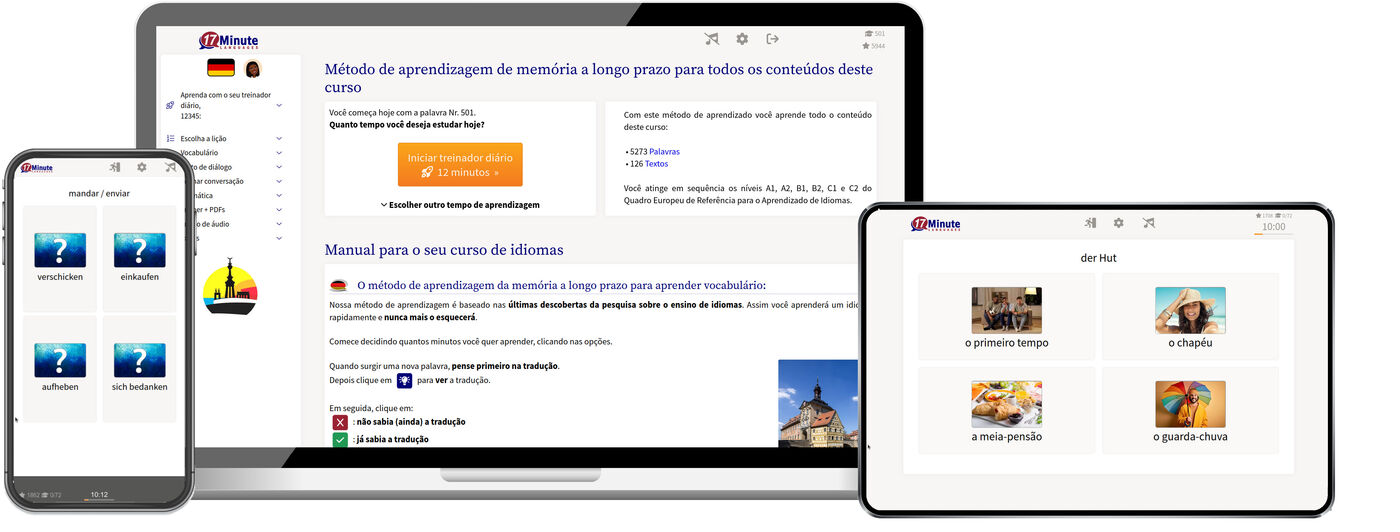This screenshot has height=532, width=1400.
Task: Open the Palavras link
Action: [x=664, y=152]
